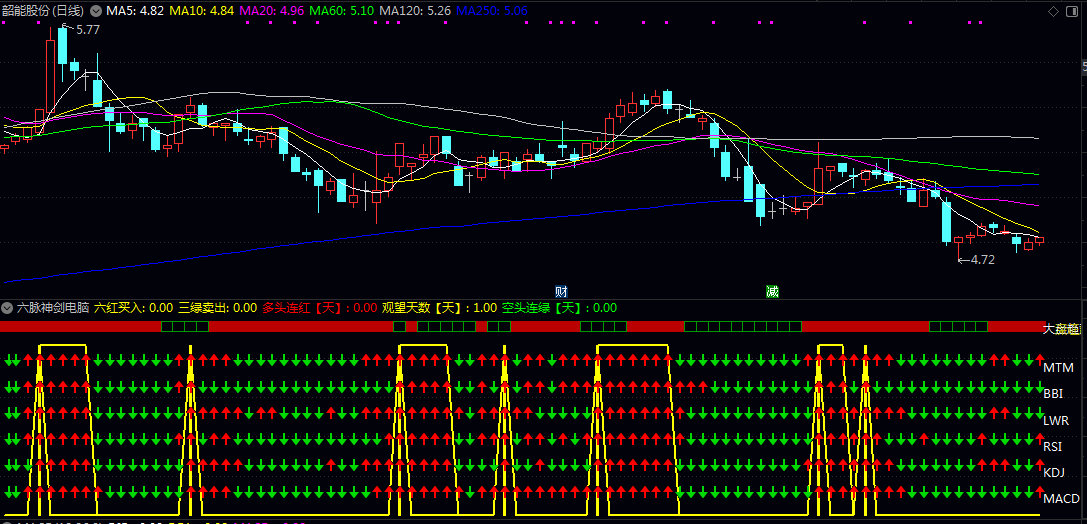Click the 多头连红【天】: 0.00 value

pyautogui.click(x=320, y=308)
